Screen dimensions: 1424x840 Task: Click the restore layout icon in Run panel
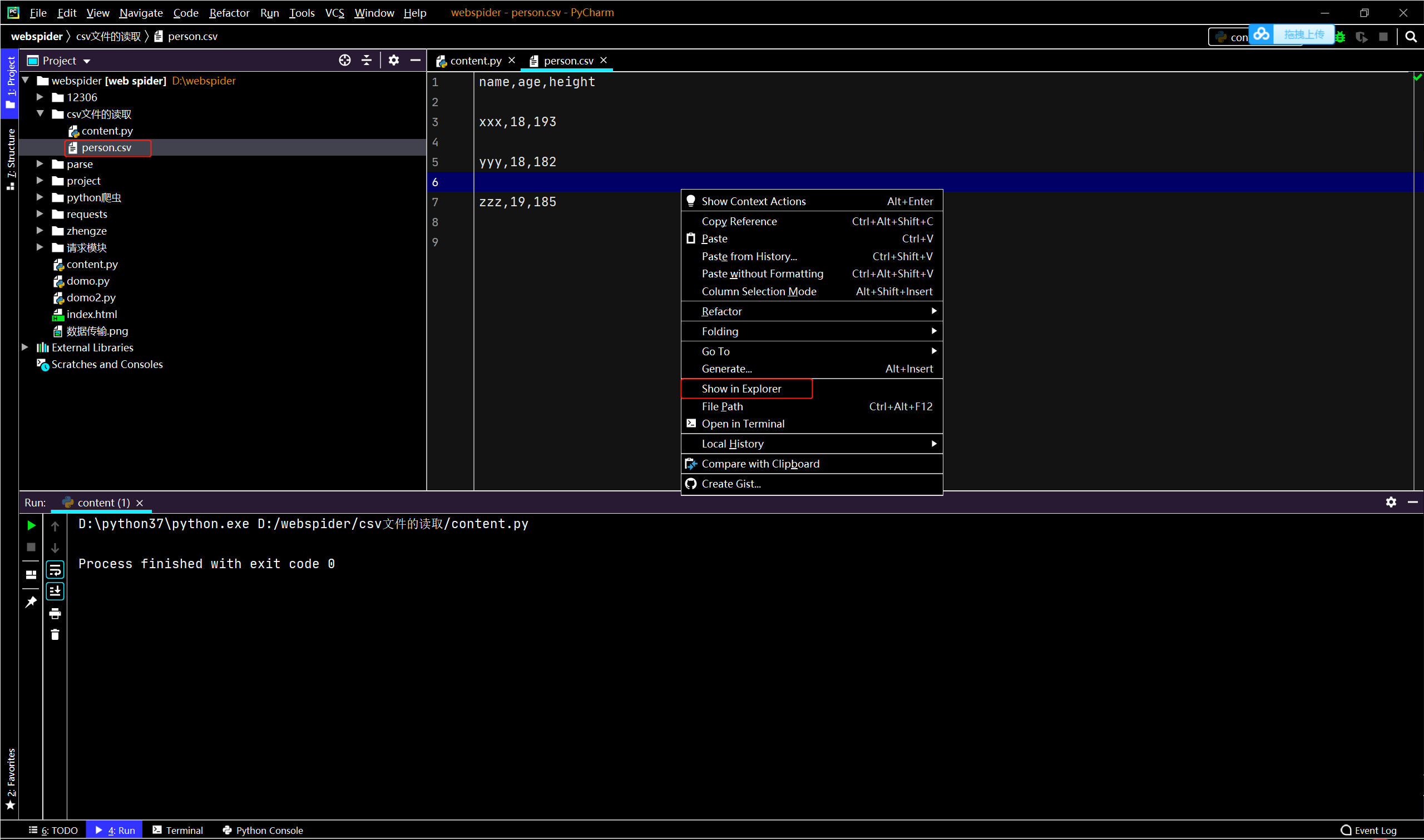tap(31, 574)
